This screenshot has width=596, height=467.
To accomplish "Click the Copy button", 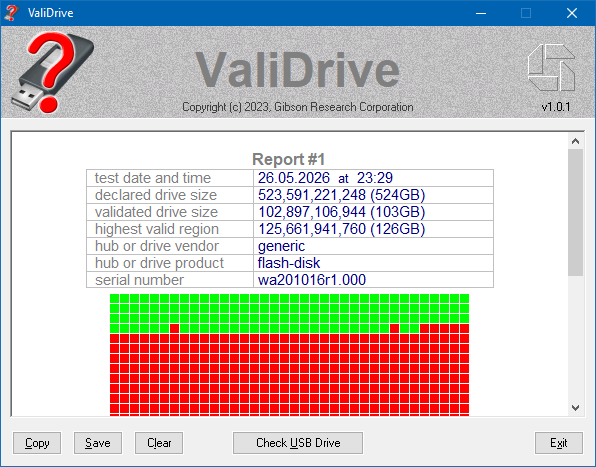I will (37, 443).
